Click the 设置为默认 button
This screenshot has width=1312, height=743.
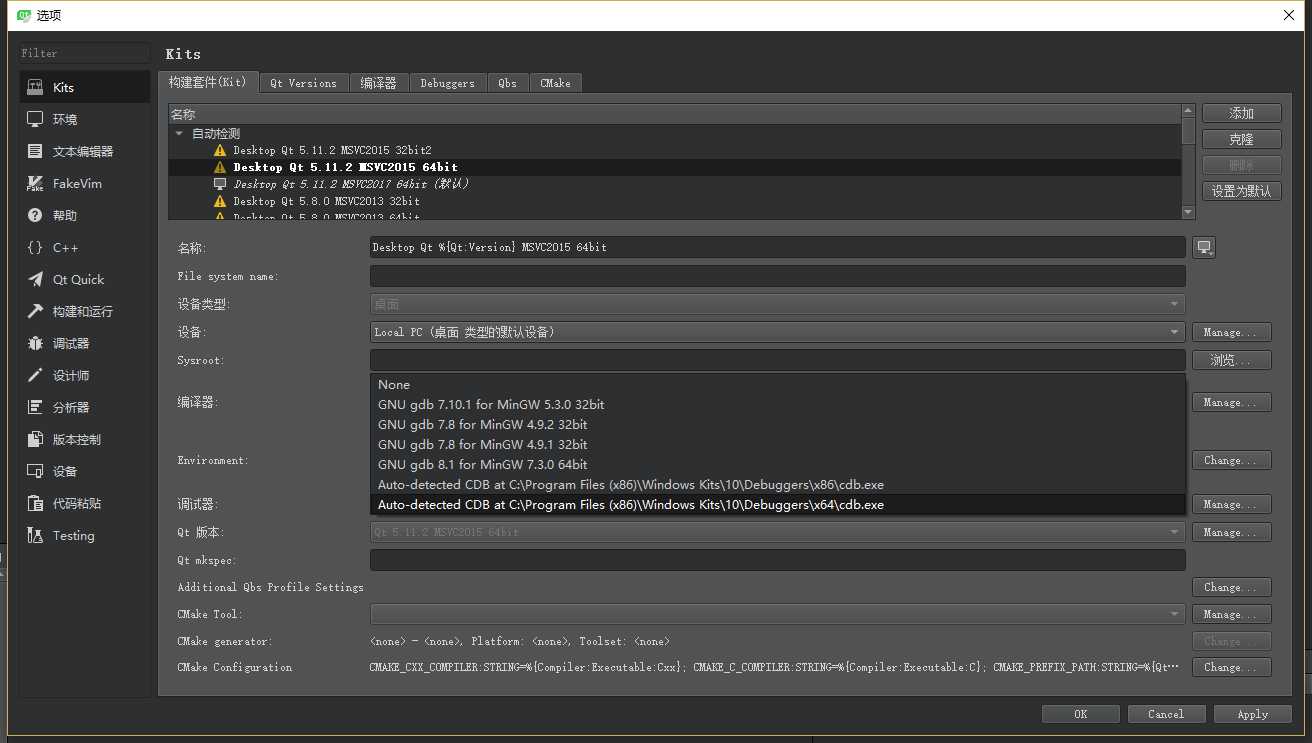tap(1241, 191)
